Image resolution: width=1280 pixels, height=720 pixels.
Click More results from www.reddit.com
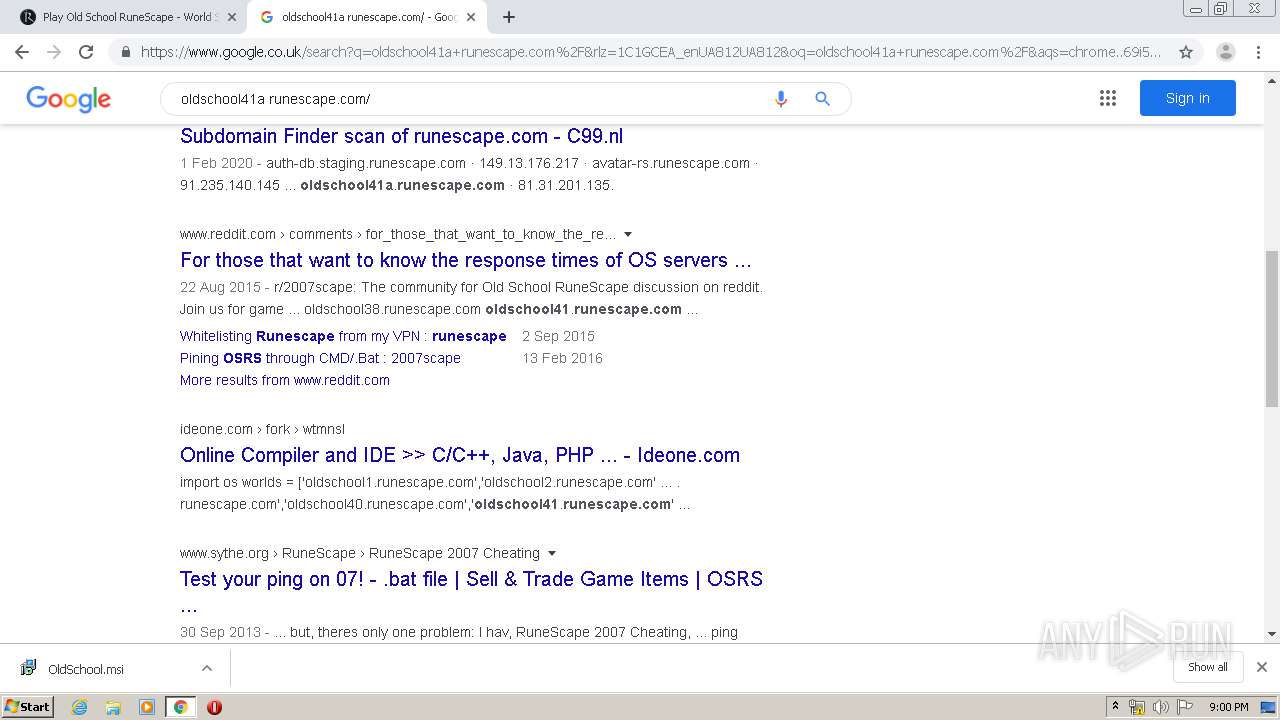tap(285, 380)
